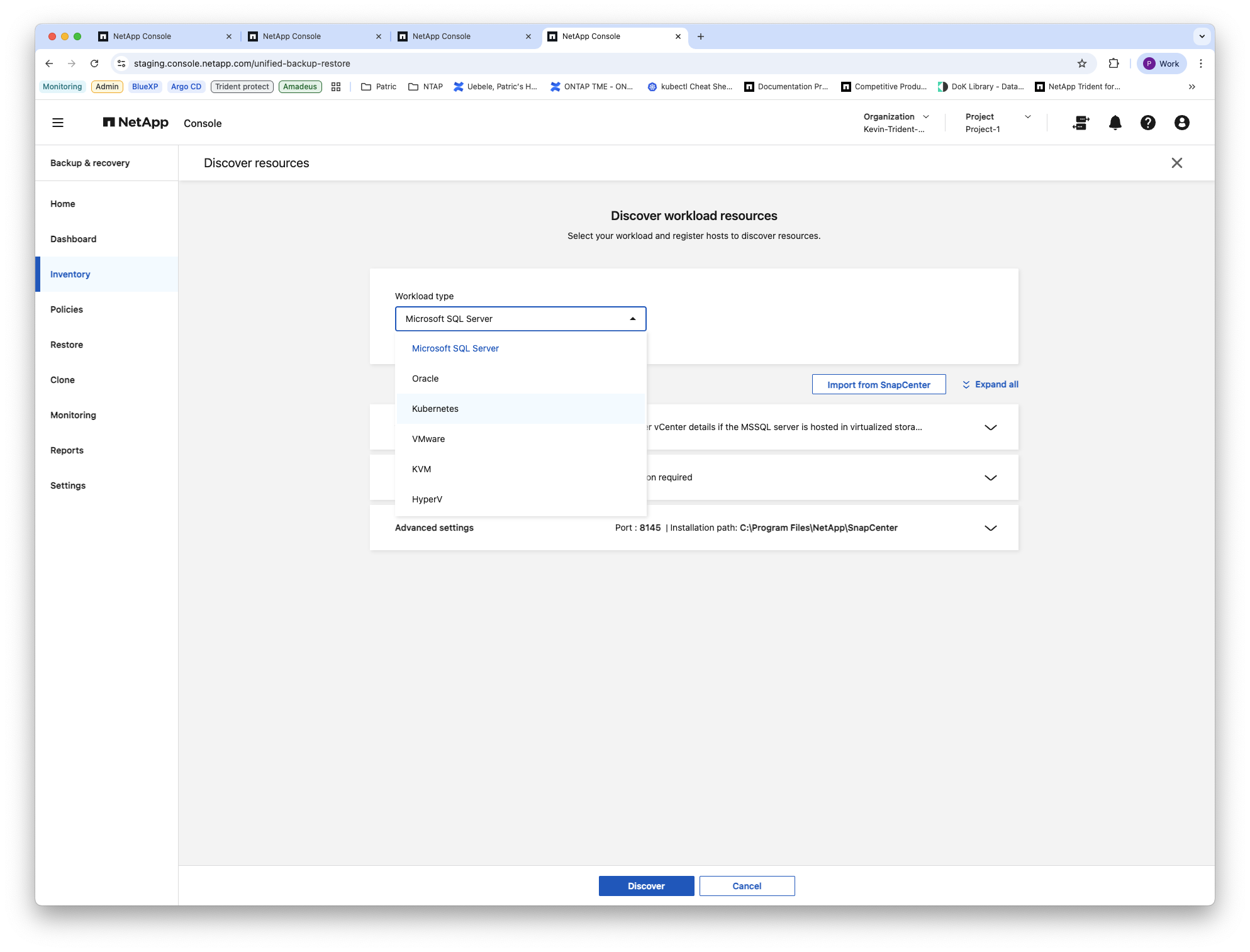
Task: Open Policies in sidebar
Action: [107, 309]
